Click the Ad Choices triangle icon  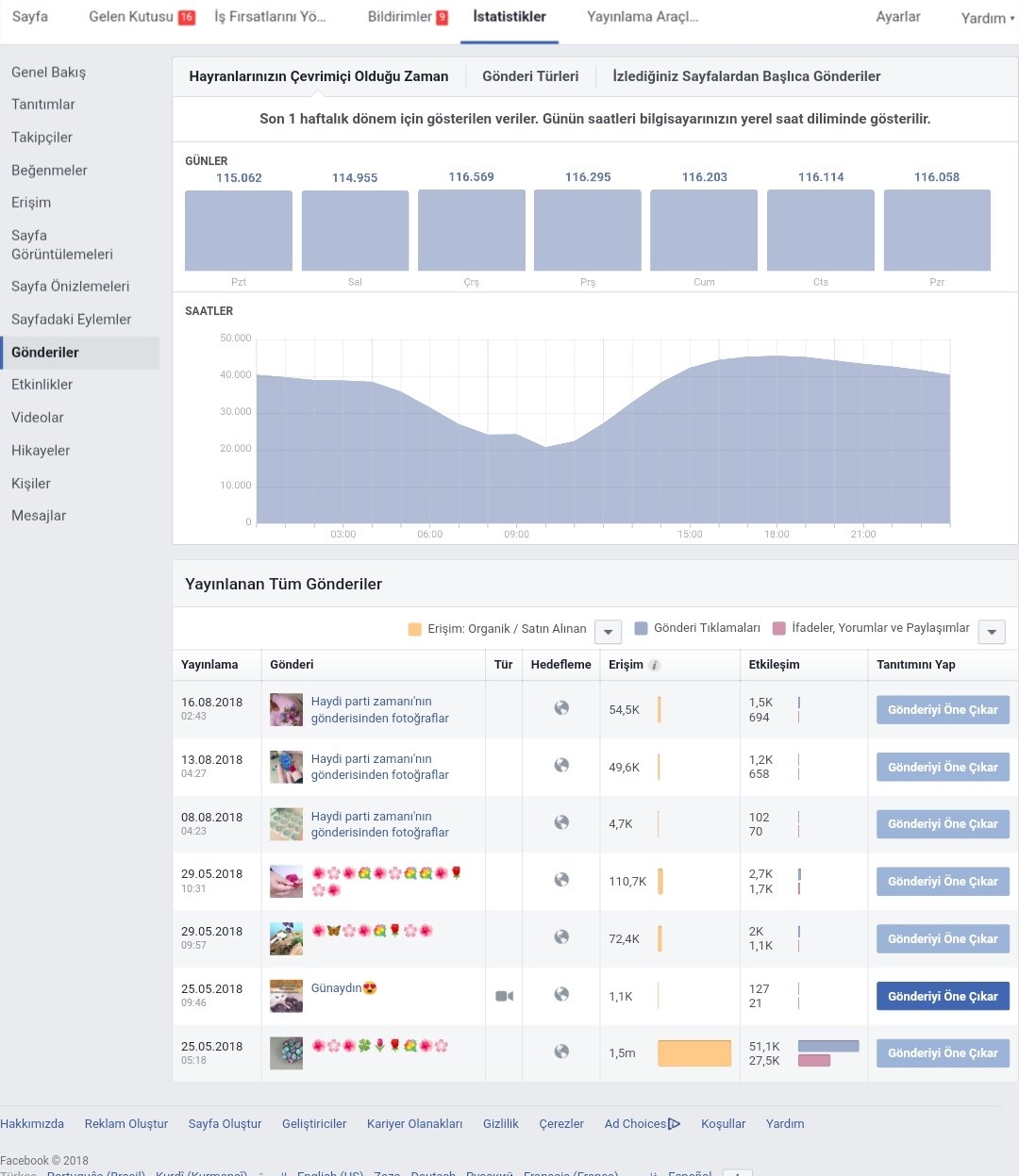[x=674, y=1124]
